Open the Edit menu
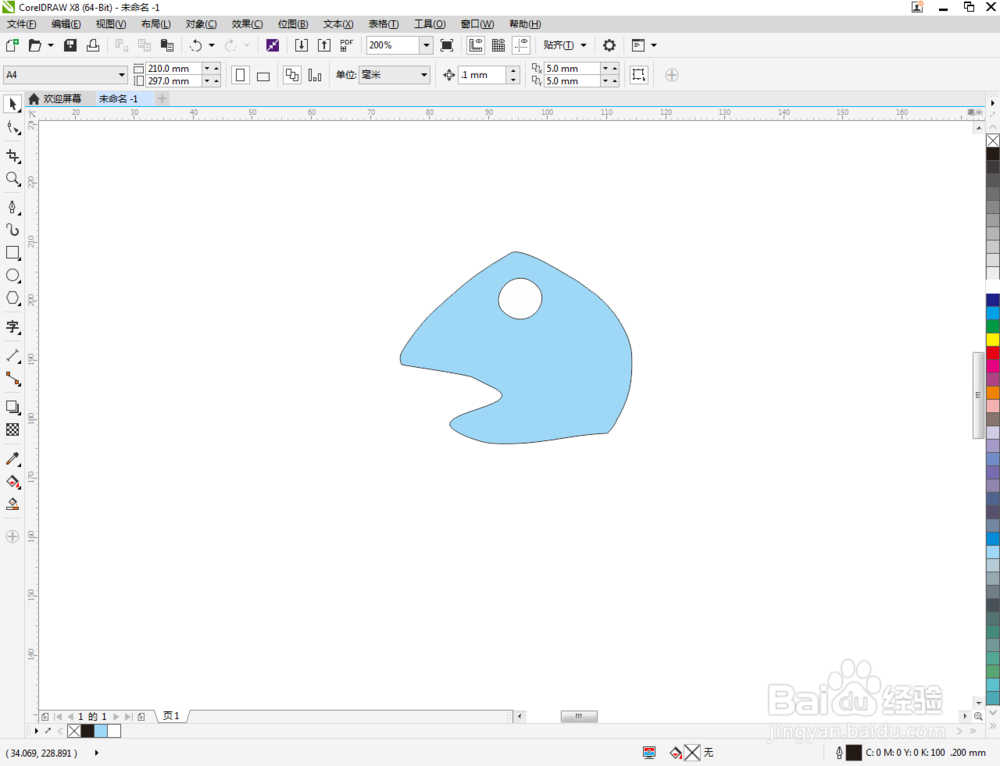This screenshot has width=1000, height=766. [x=66, y=24]
